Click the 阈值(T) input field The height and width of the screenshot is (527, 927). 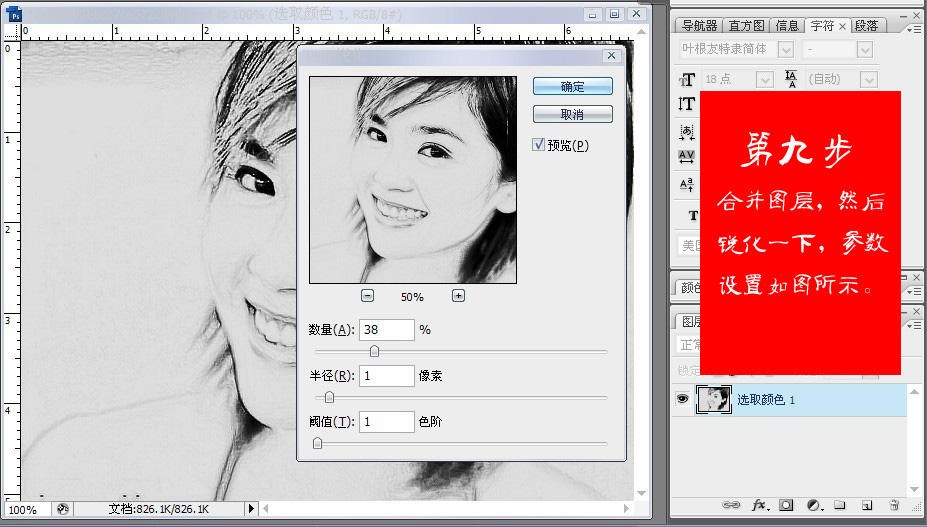(387, 422)
